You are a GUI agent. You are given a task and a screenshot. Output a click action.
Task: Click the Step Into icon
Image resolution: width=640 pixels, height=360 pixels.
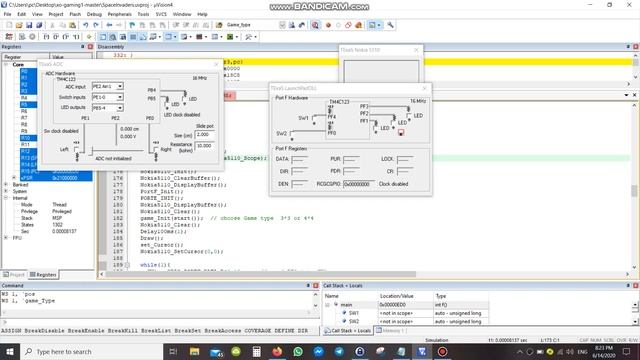[x=46, y=37]
